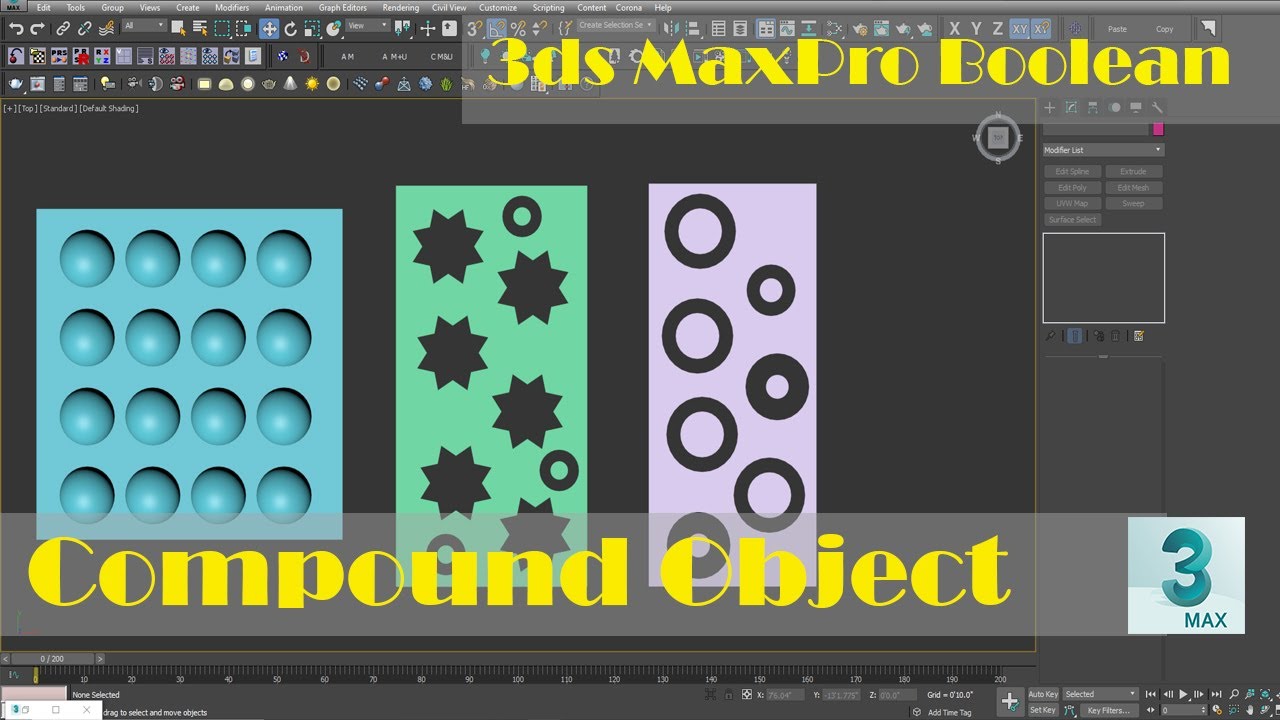Screen dimensions: 1280x720
Task: Open the selection filter All dropdown
Action: click(x=145, y=25)
